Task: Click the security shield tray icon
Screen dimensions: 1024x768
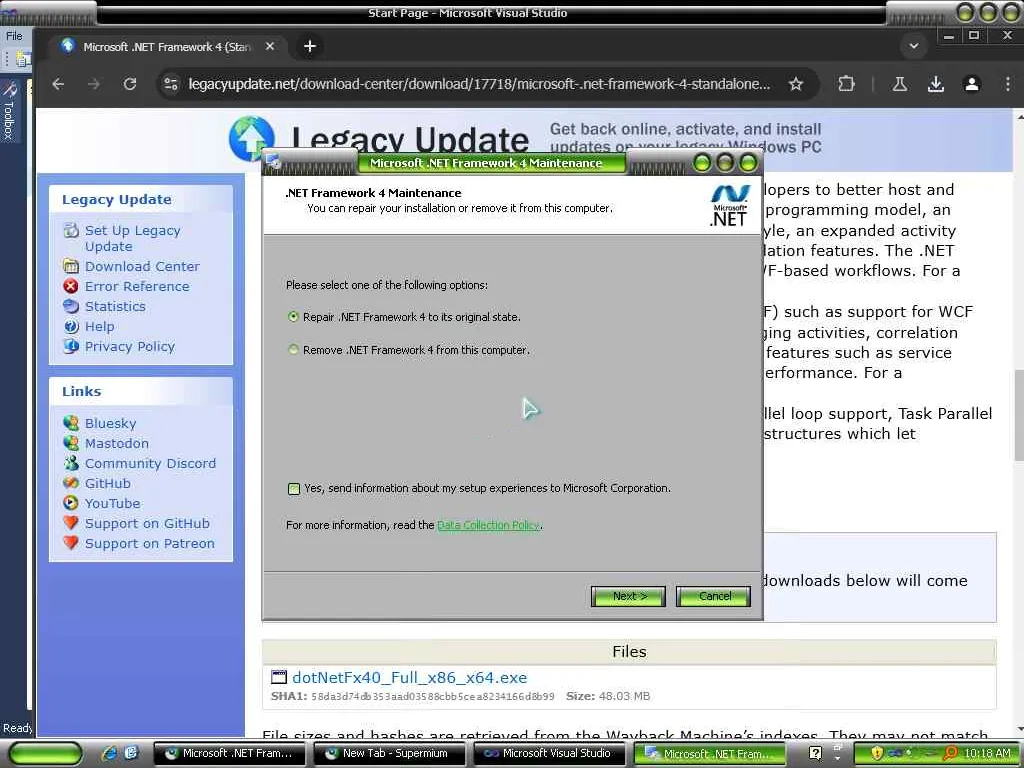Action: coord(877,754)
